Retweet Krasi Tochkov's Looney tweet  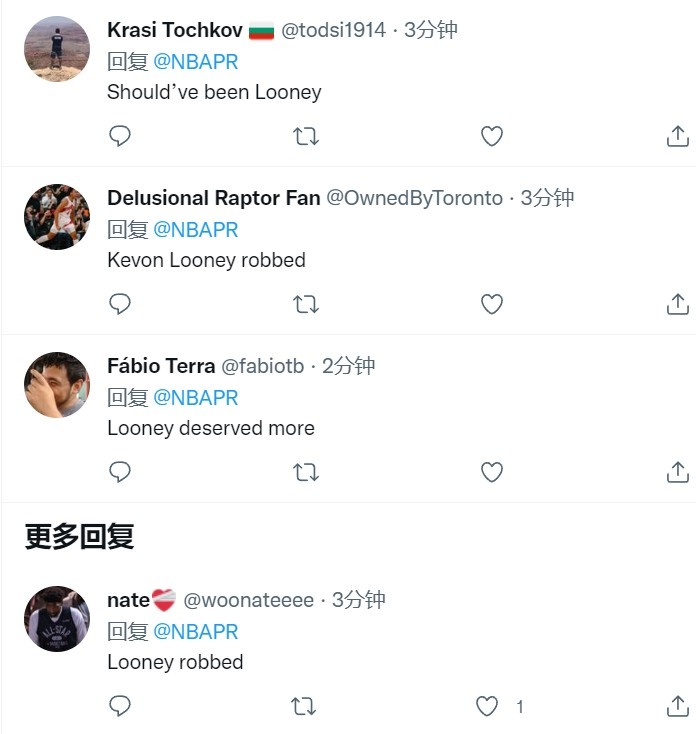pos(306,136)
